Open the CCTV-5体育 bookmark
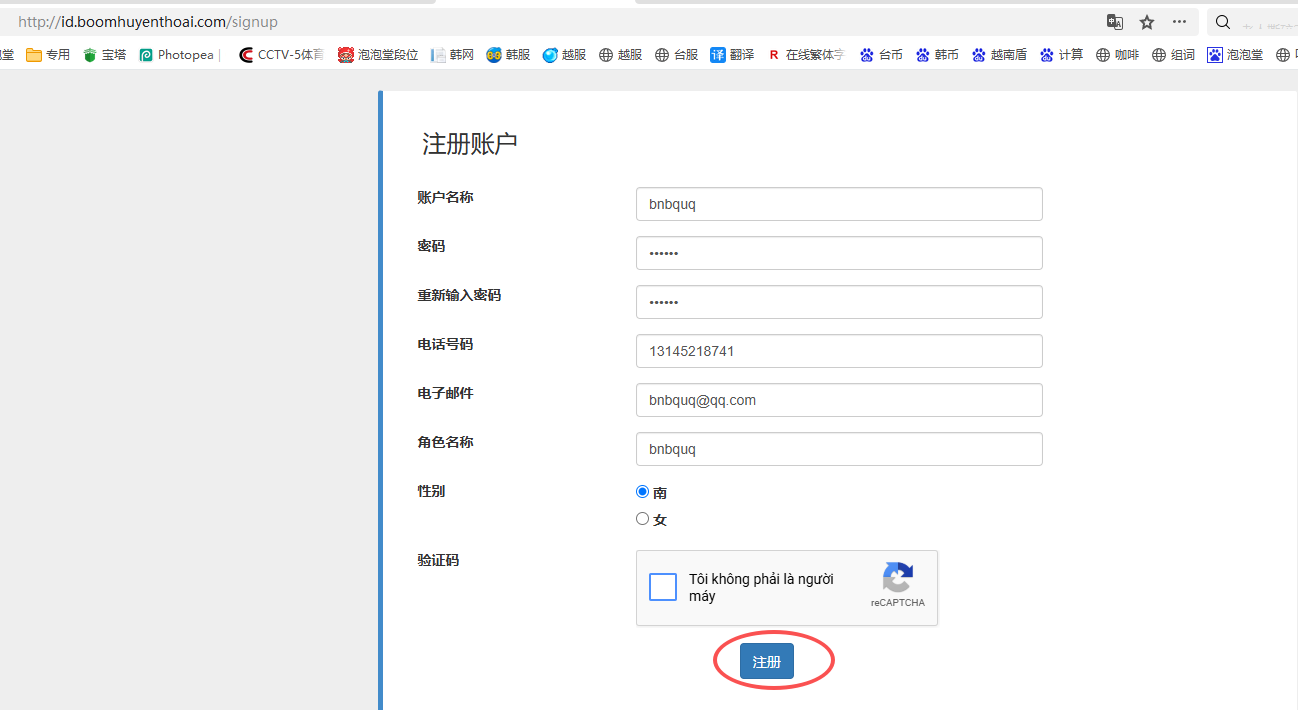The width and height of the screenshot is (1298, 710). click(x=281, y=55)
